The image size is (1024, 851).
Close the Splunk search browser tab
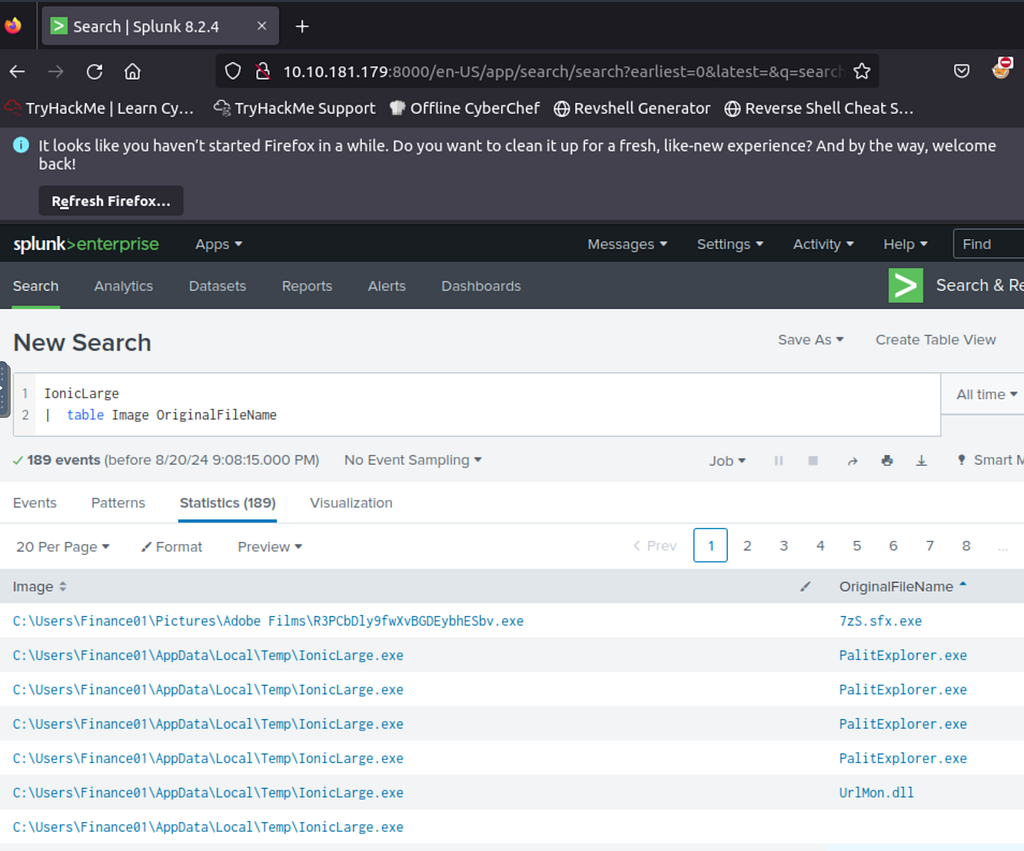click(x=262, y=26)
